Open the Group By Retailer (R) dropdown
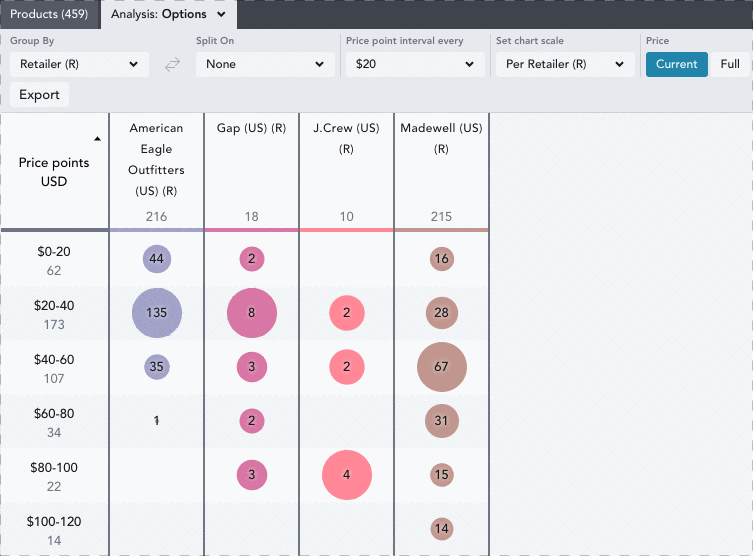 (x=79, y=64)
